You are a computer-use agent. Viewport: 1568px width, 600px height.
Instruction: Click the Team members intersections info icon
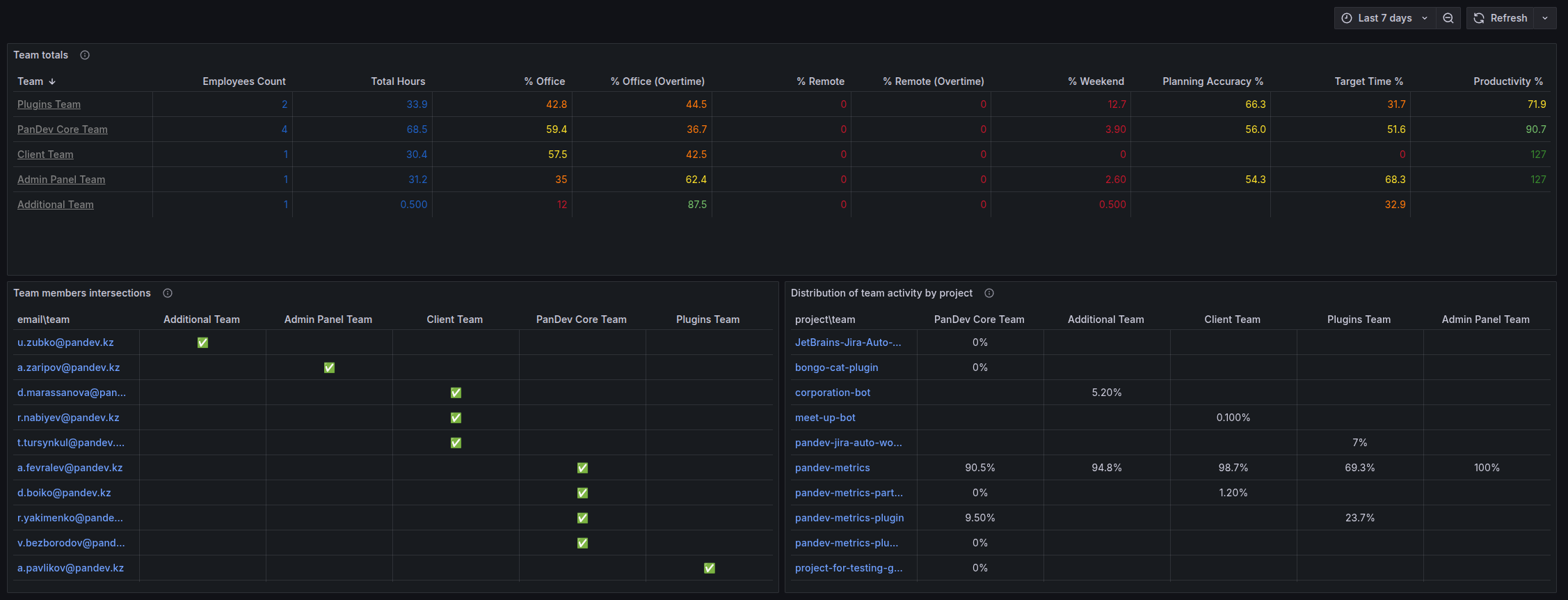point(168,293)
